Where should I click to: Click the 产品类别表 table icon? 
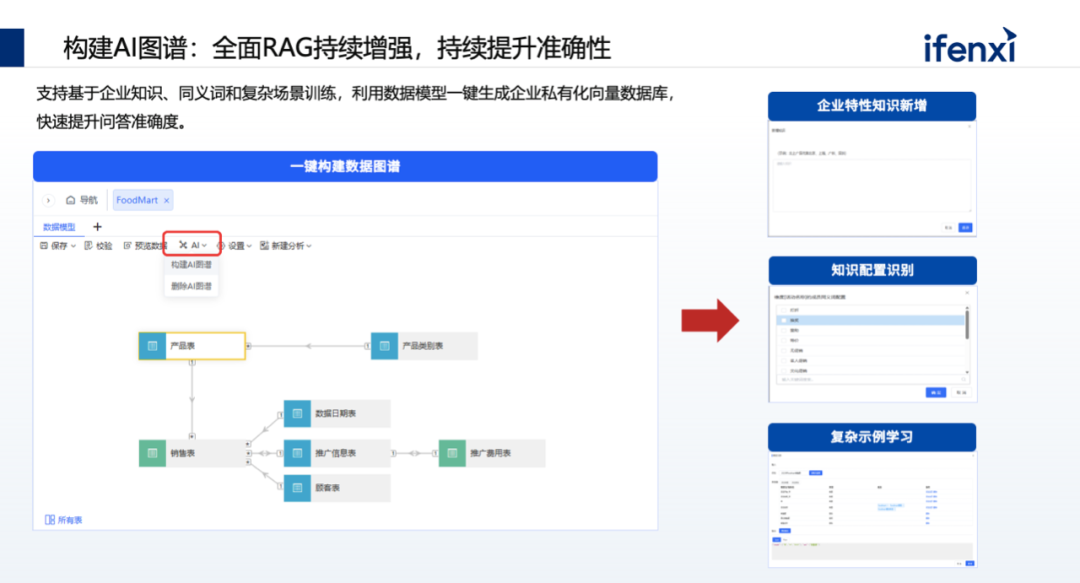(384, 346)
